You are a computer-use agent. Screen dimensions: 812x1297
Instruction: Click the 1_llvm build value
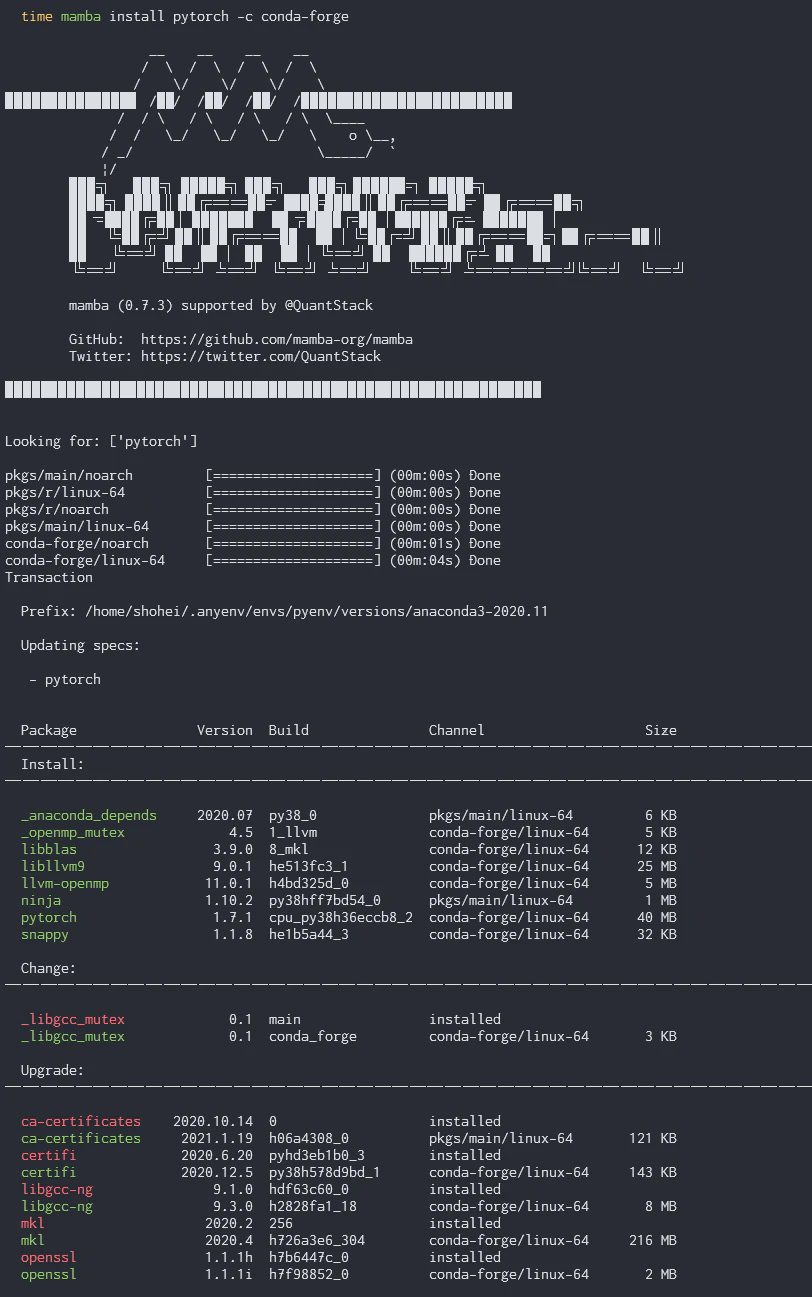(x=293, y=832)
